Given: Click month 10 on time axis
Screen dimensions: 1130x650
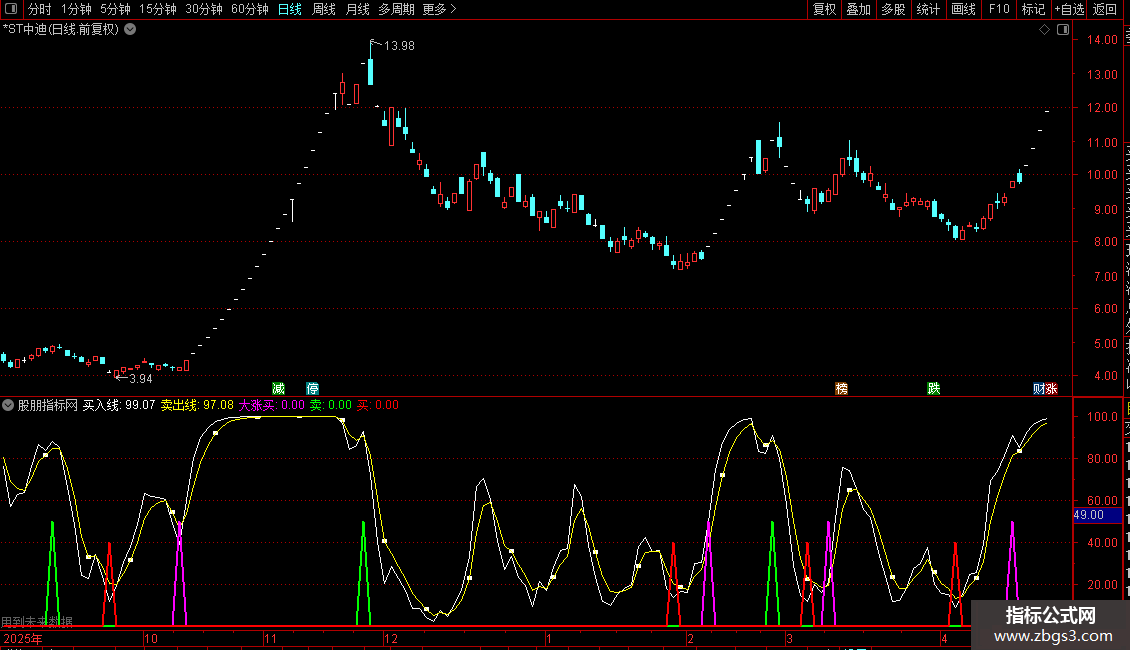Looking at the screenshot, I should [x=151, y=638].
